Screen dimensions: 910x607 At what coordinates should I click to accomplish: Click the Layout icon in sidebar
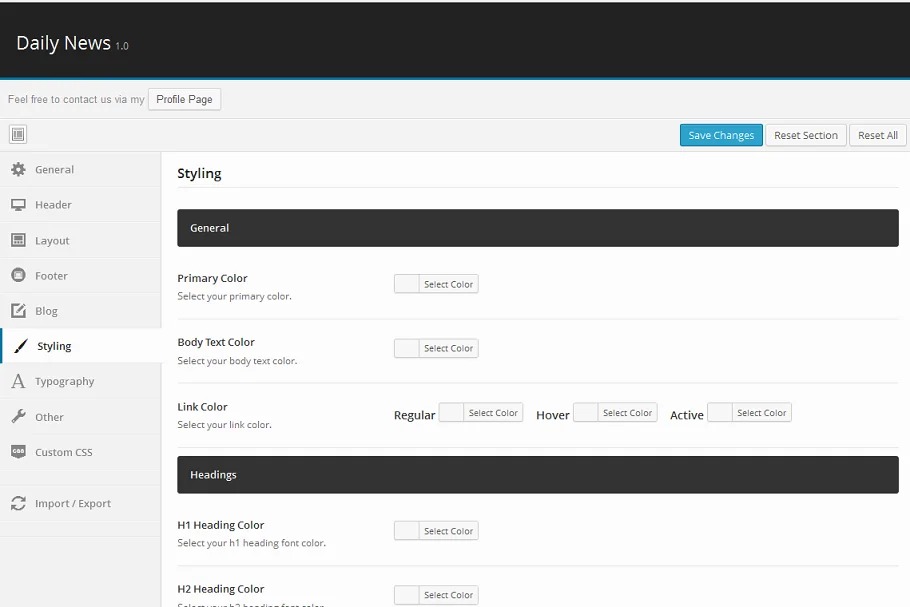[x=18, y=240]
